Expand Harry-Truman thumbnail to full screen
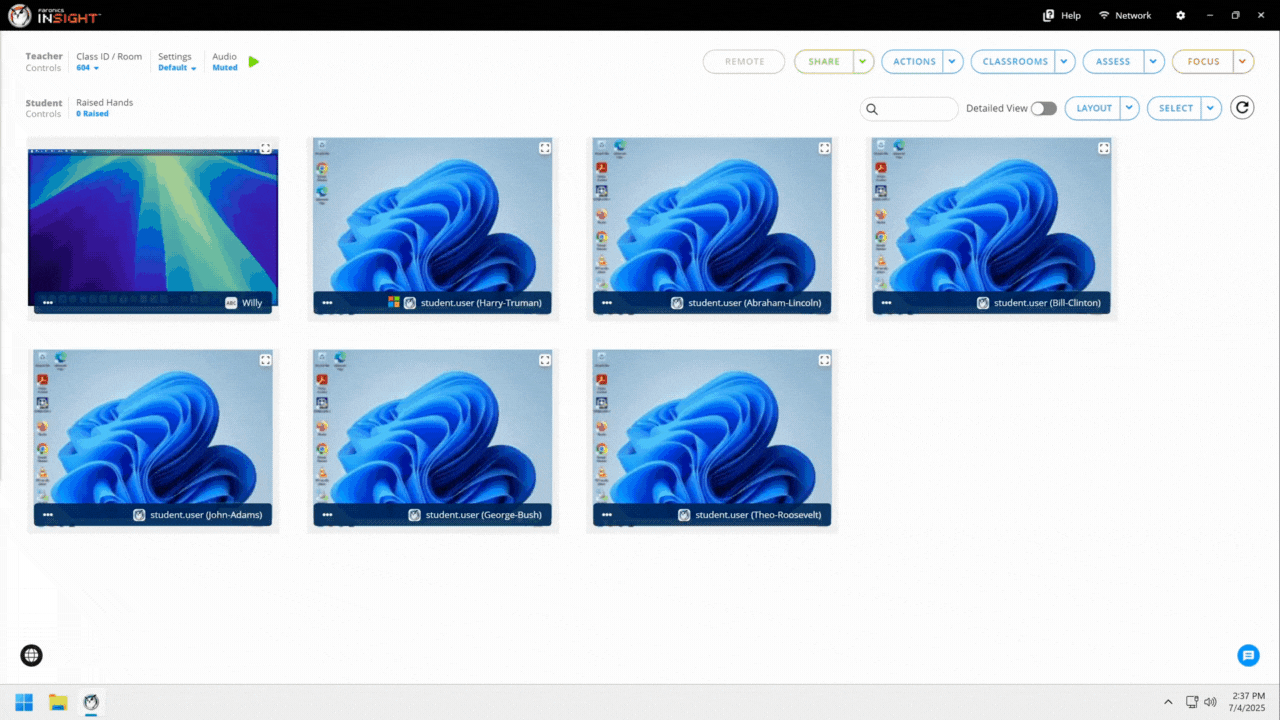 (x=545, y=148)
